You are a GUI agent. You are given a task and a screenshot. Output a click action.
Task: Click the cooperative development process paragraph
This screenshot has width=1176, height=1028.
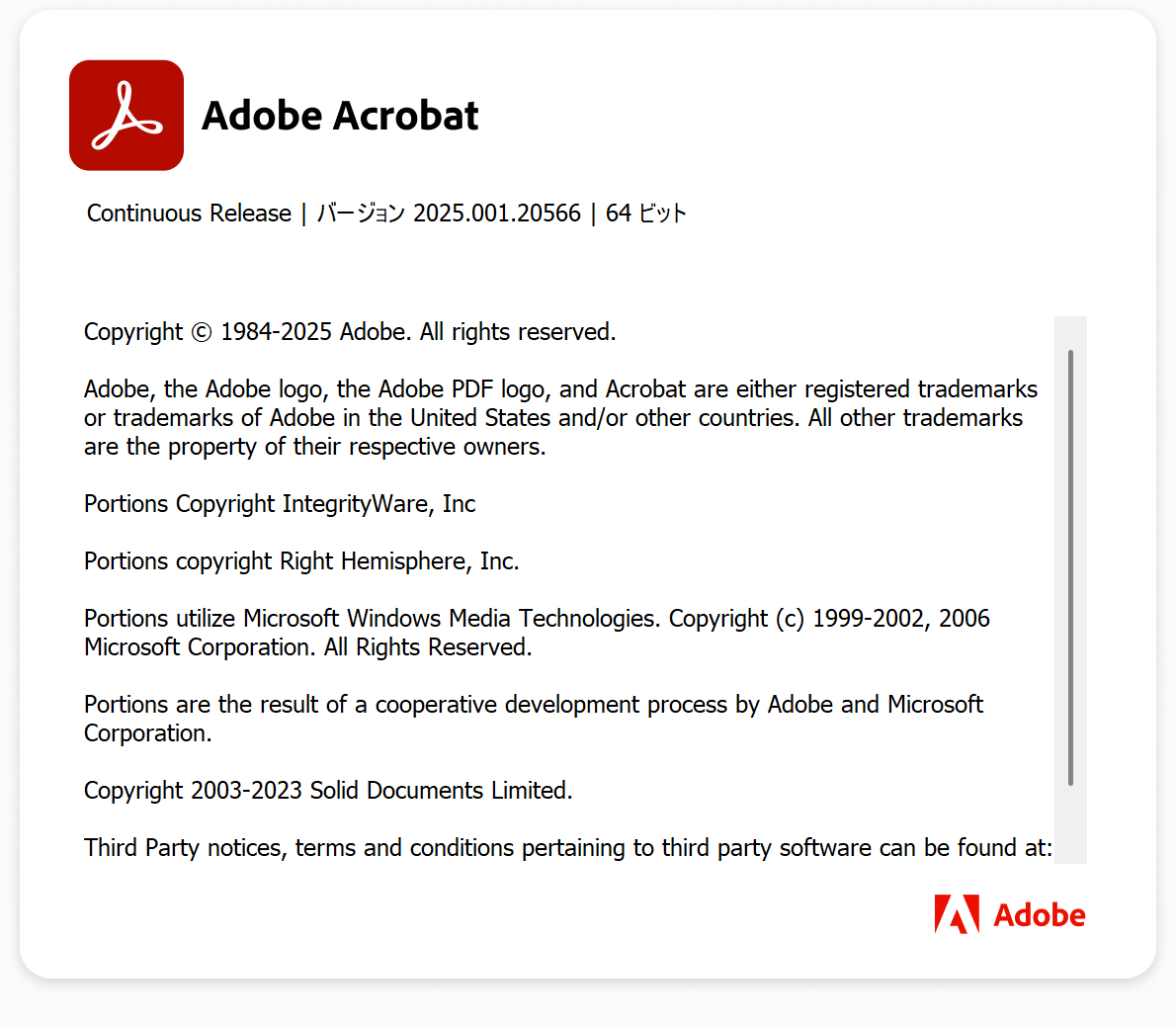(x=534, y=719)
